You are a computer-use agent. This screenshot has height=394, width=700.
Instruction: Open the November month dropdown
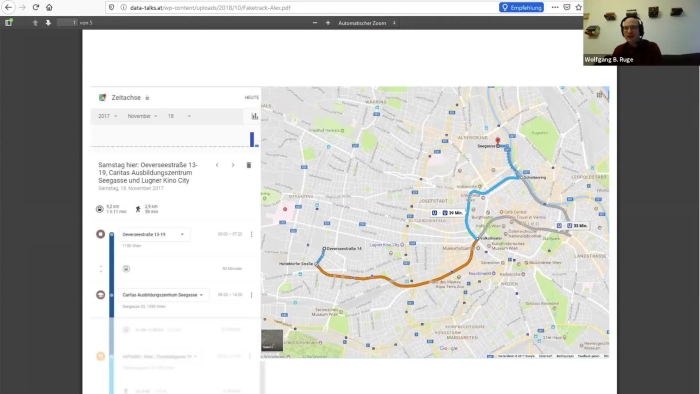[x=142, y=116]
